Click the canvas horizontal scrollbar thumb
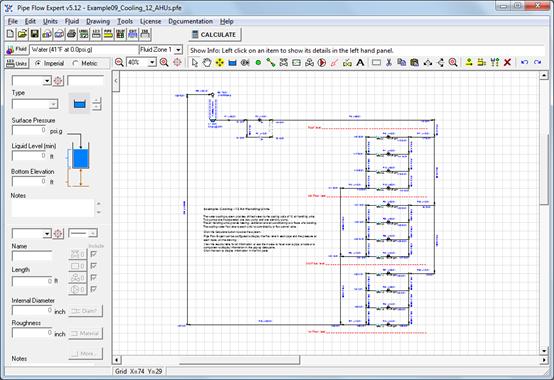Viewport: 554px width, 380px height. pos(240,360)
